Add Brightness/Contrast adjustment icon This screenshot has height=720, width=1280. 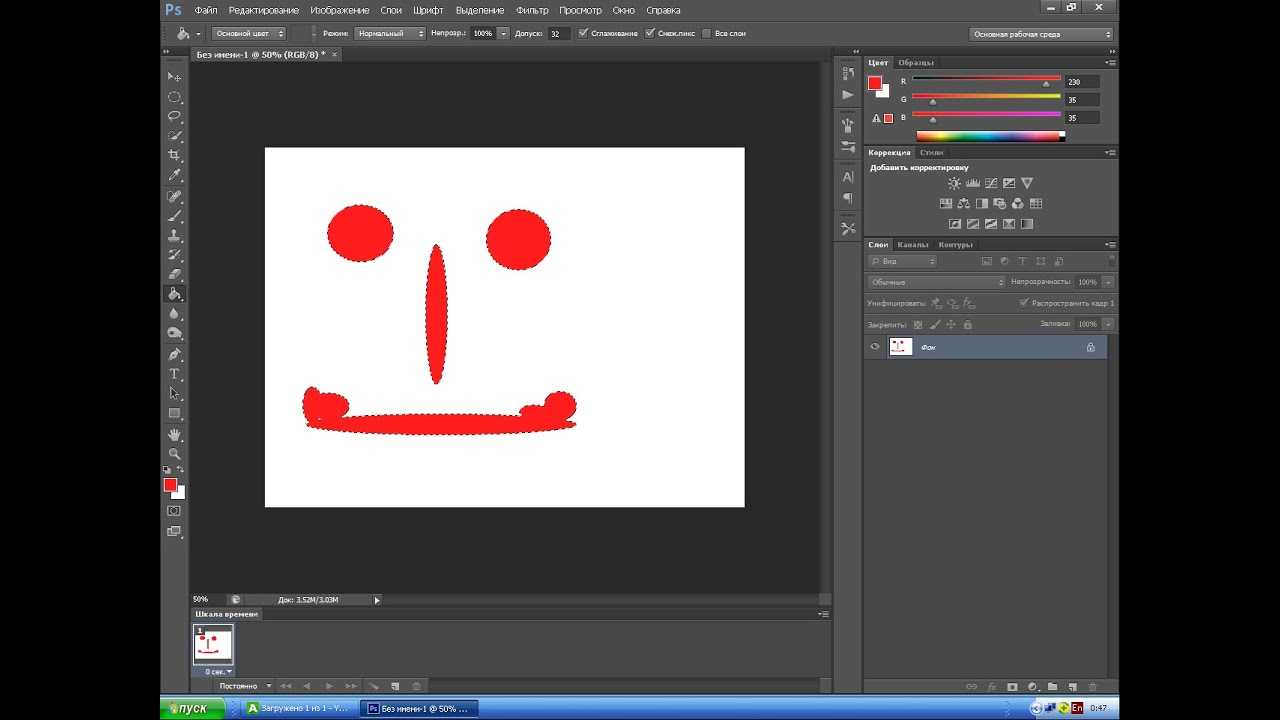click(x=954, y=183)
